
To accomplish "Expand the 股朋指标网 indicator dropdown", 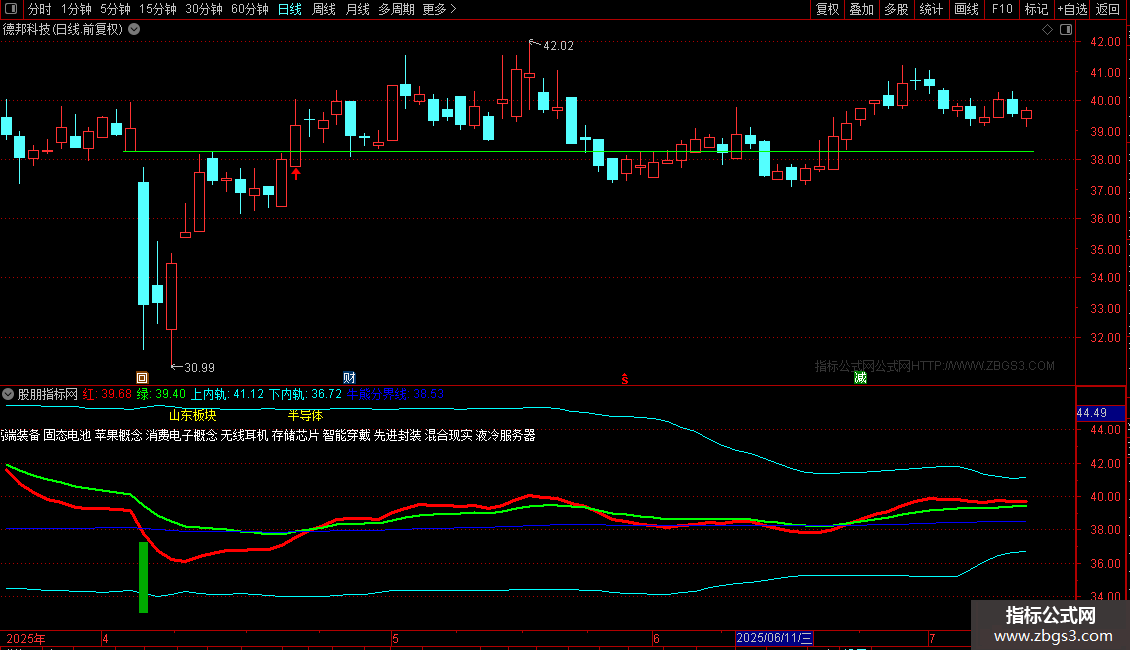I will click(x=8, y=394).
